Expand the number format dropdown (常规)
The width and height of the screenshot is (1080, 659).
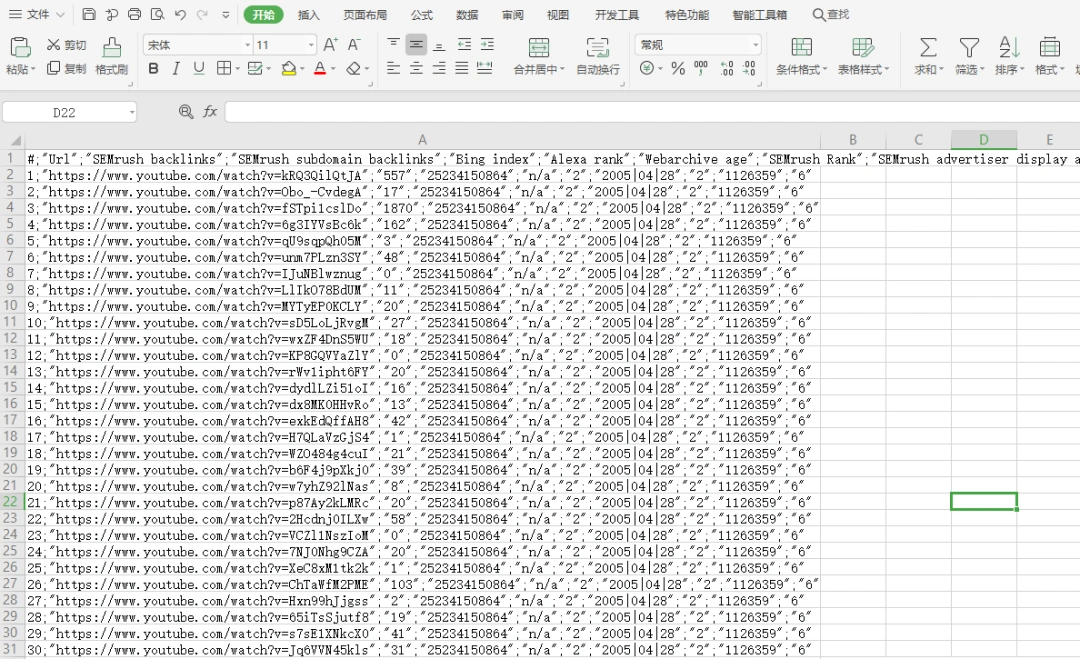(x=698, y=45)
